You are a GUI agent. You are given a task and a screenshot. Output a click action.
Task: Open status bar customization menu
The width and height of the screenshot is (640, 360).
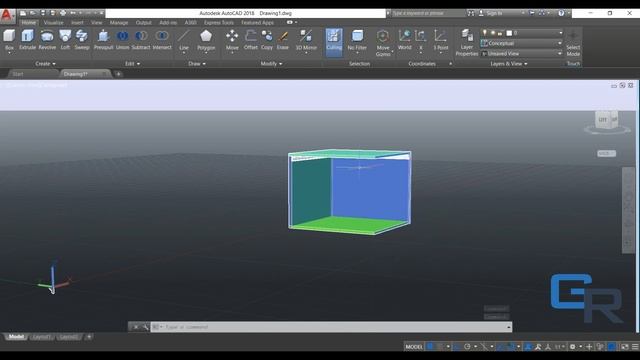pos(635,347)
